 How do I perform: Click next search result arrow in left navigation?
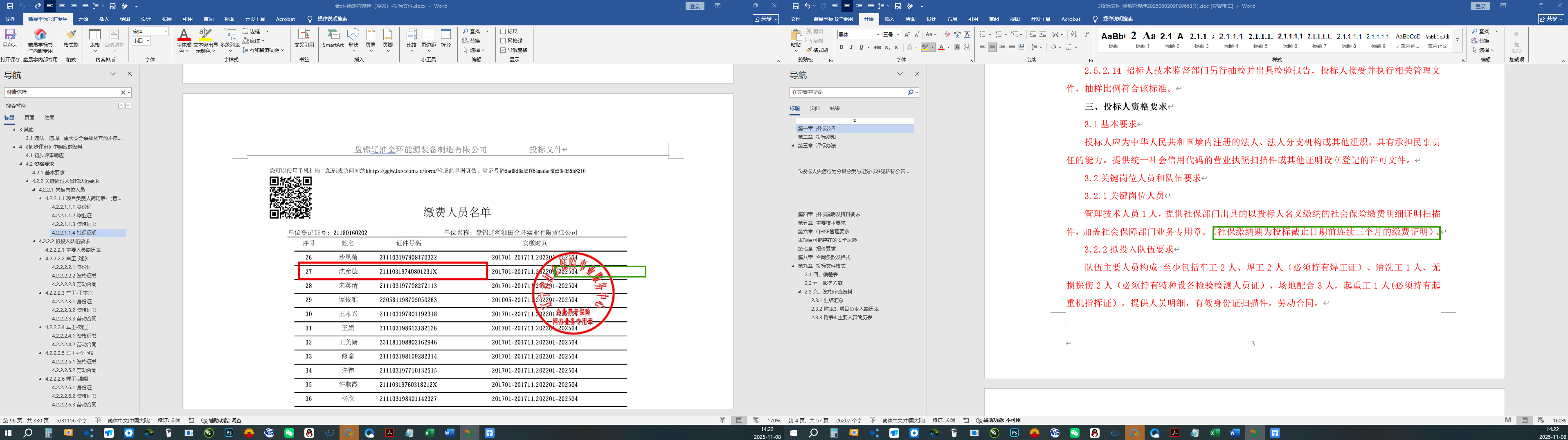pyautogui.click(x=128, y=106)
